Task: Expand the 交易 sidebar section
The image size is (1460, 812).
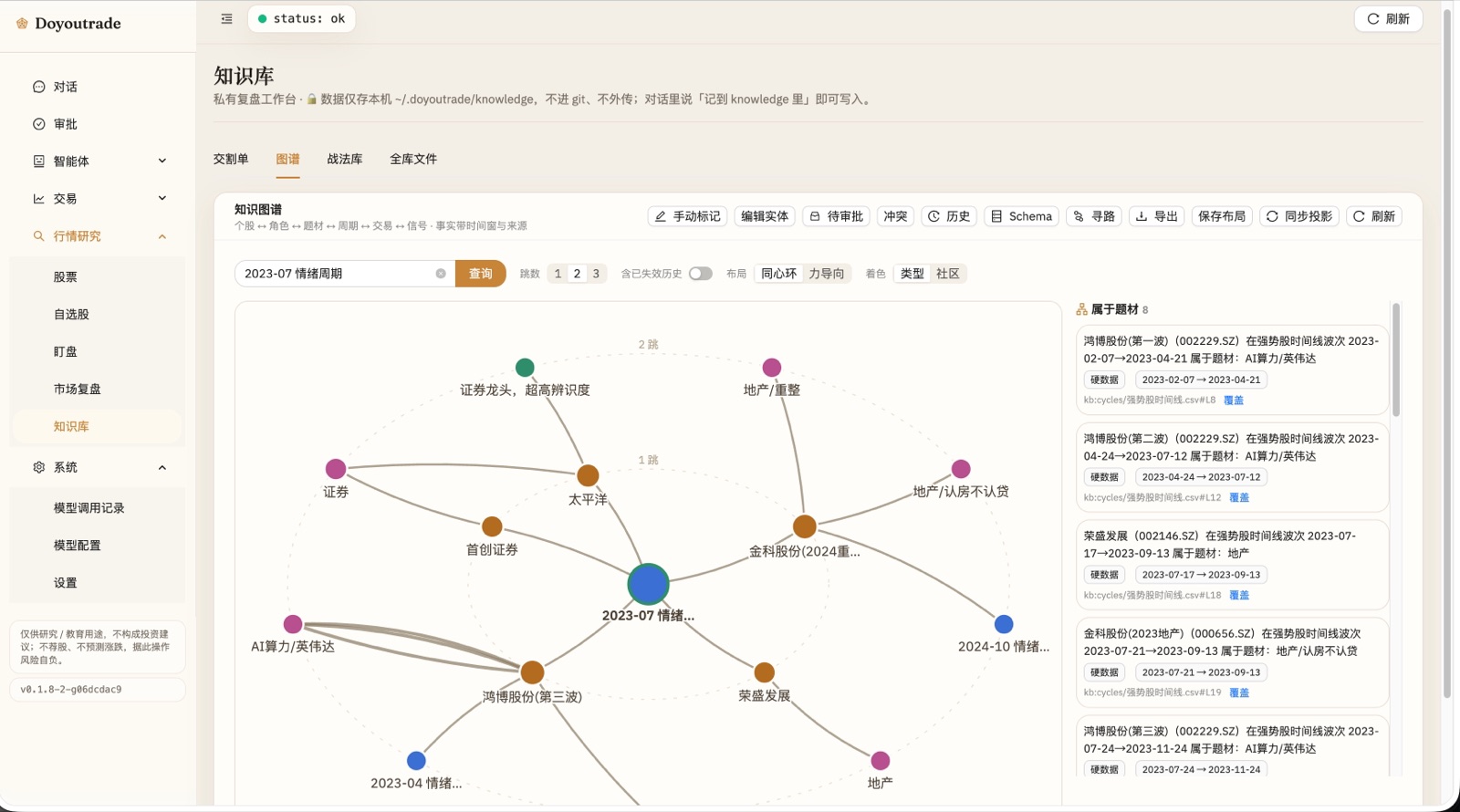Action: tap(162, 199)
